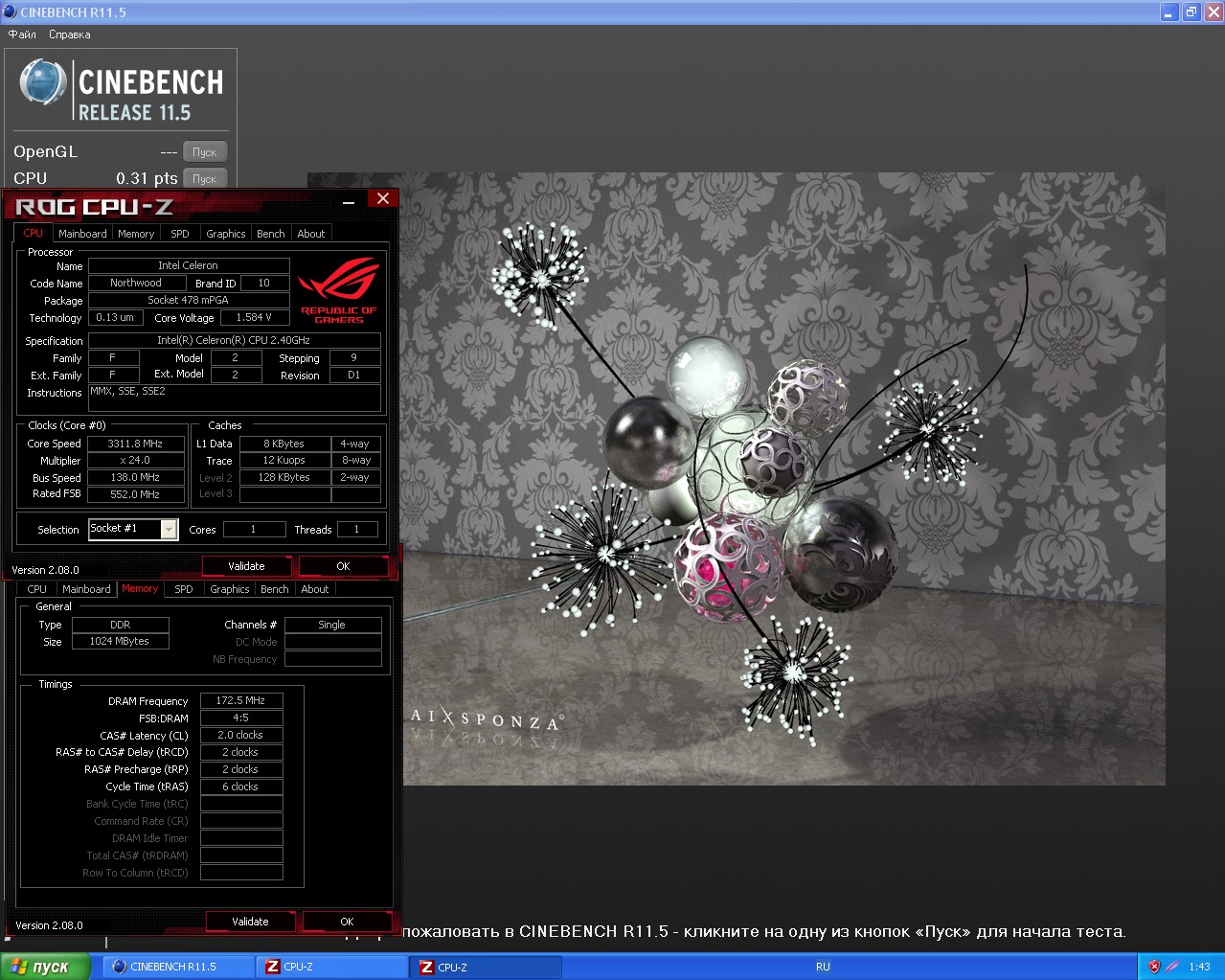Image resolution: width=1225 pixels, height=980 pixels.
Task: Click the L1 Data value 8 KBytes
Action: tap(284, 444)
